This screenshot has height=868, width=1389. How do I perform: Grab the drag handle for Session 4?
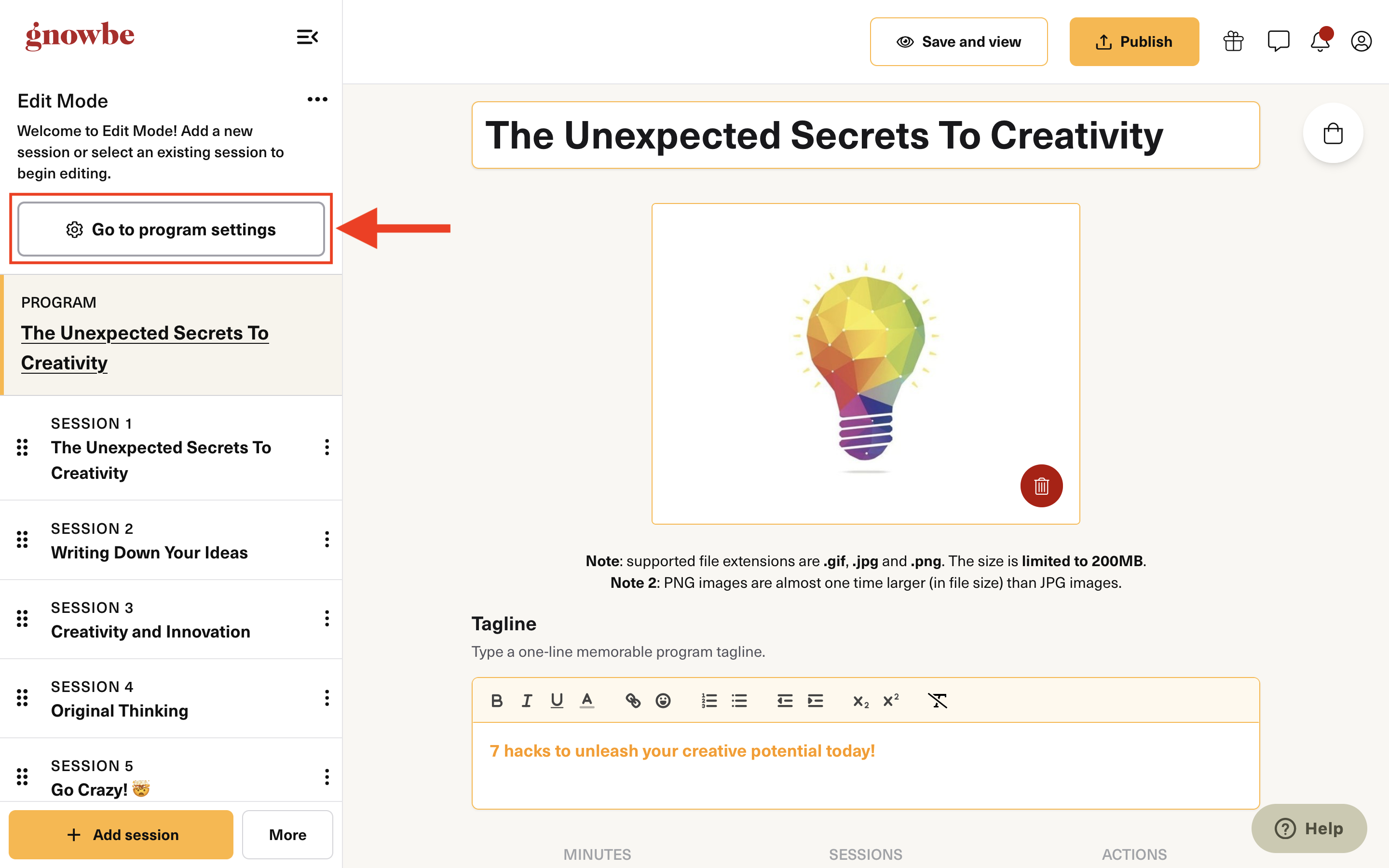pos(22,698)
